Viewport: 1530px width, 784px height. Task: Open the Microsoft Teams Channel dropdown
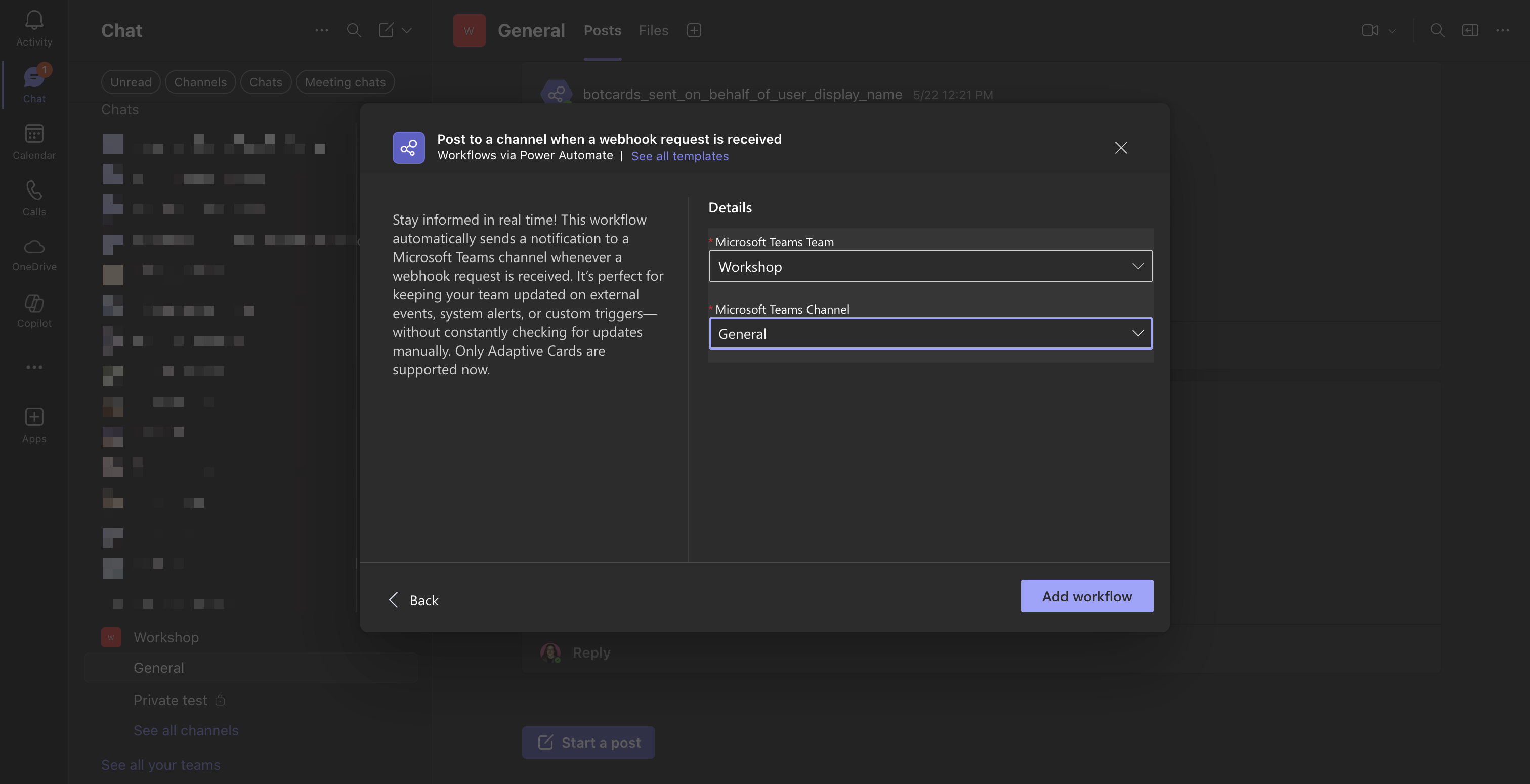[x=930, y=333]
